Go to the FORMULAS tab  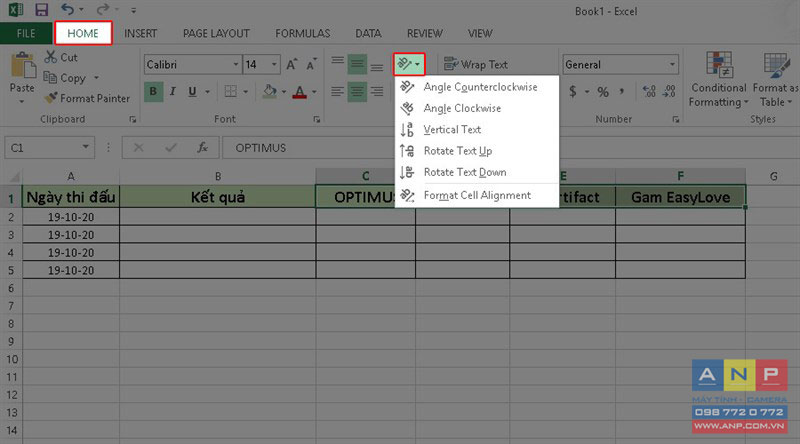click(303, 34)
